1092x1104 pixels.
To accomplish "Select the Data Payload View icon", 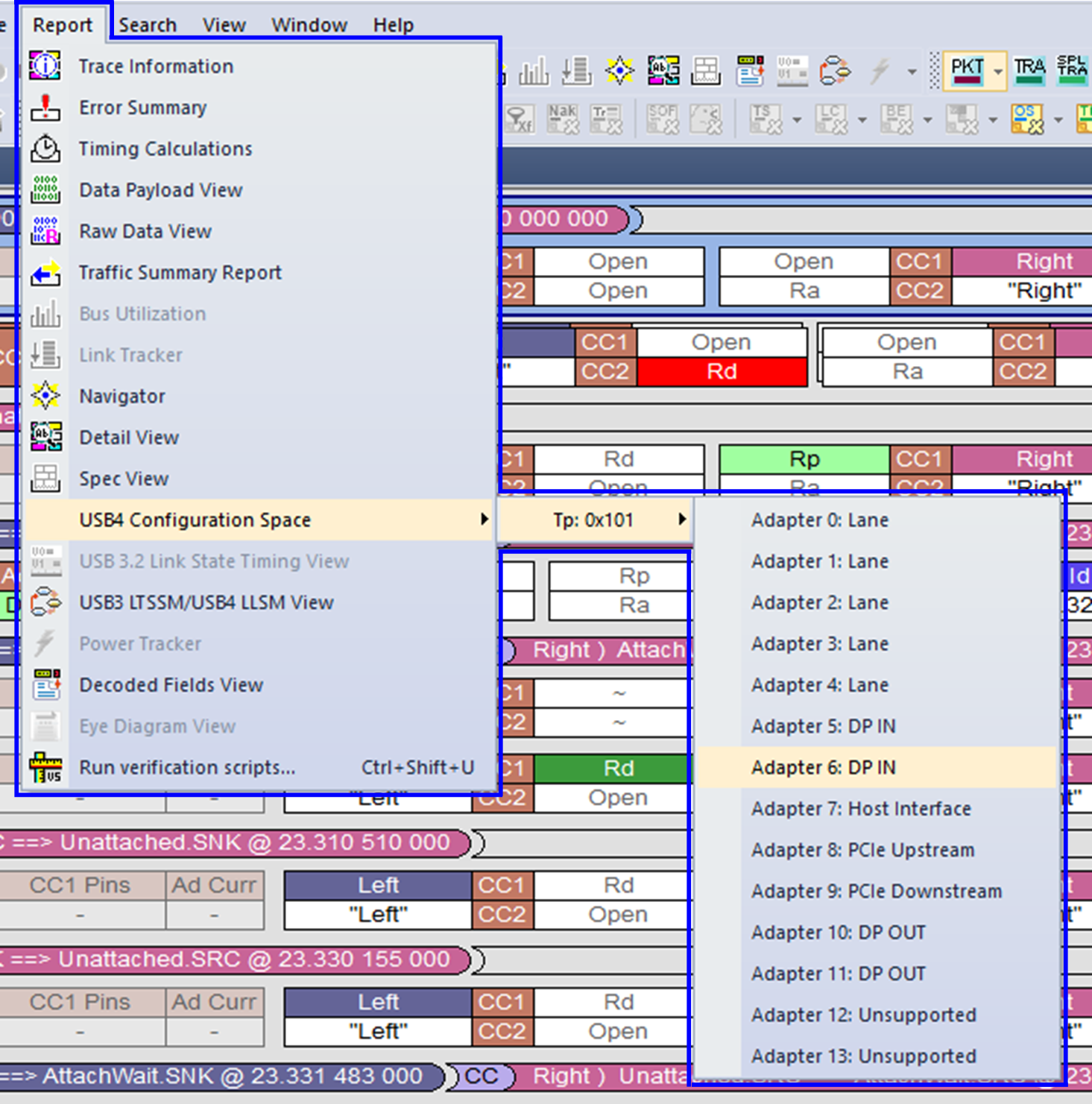I will pyautogui.click(x=45, y=190).
